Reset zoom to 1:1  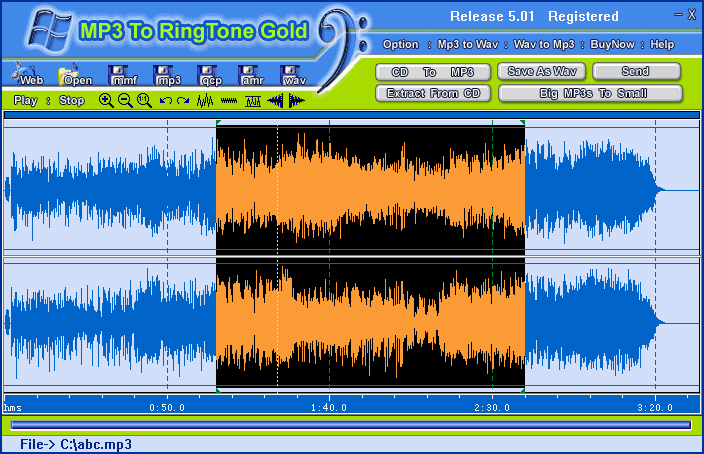pos(144,100)
